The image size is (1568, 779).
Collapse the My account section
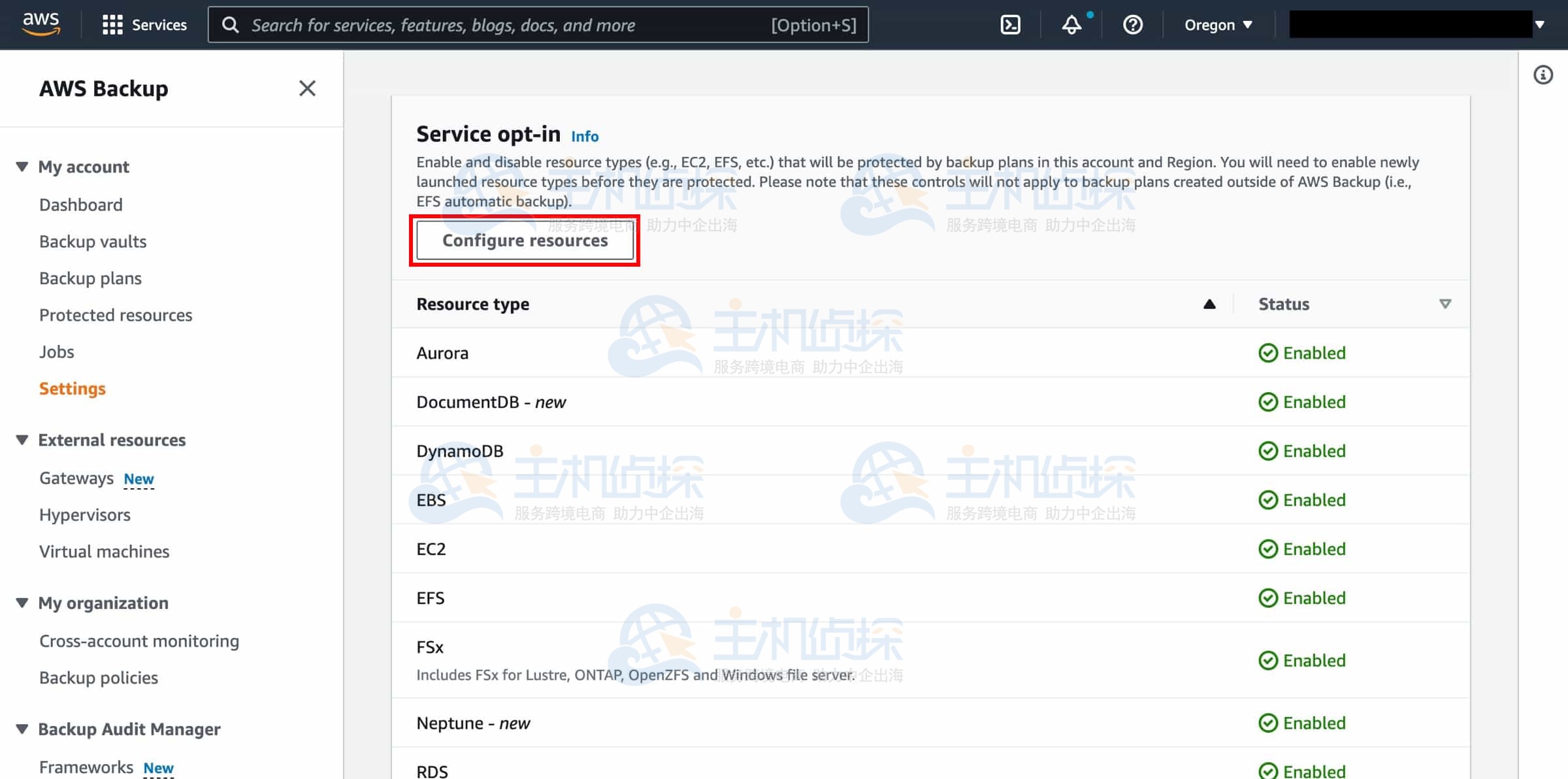tap(22, 167)
